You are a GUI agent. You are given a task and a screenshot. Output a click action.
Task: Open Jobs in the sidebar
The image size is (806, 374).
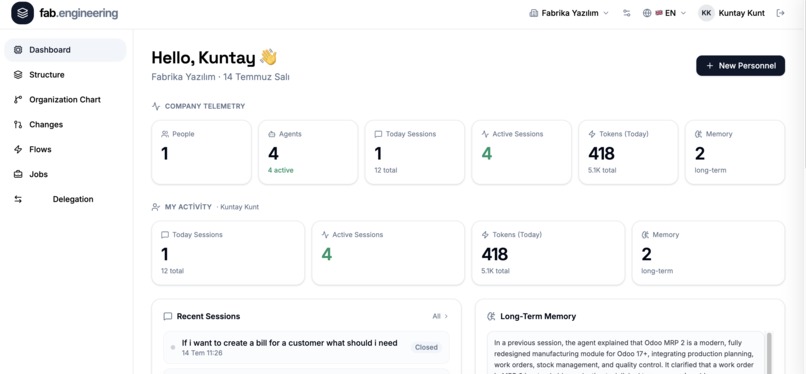coord(65,174)
